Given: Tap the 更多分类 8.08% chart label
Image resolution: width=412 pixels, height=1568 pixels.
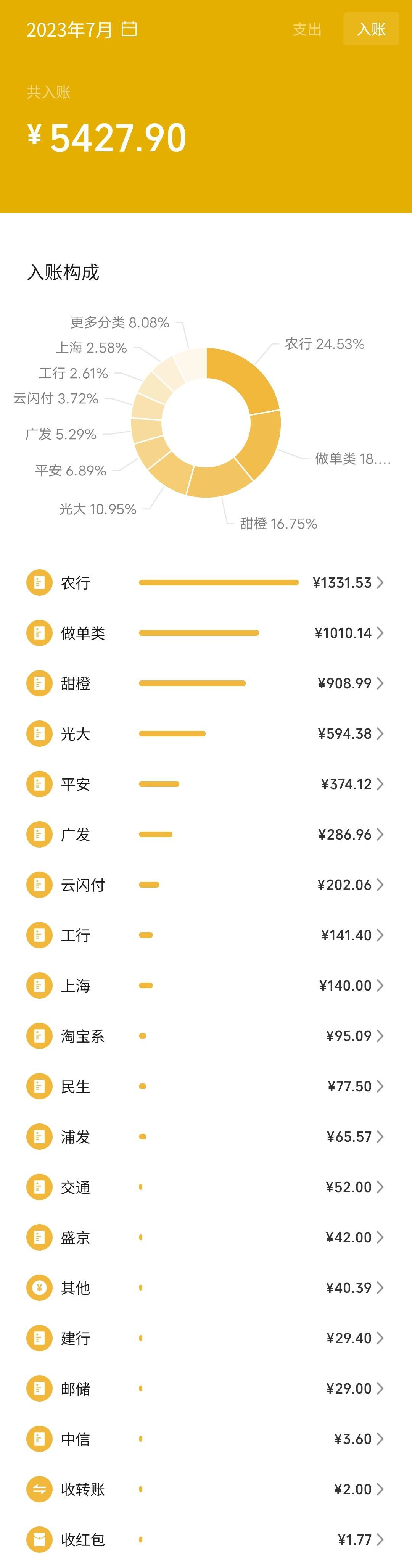Looking at the screenshot, I should pyautogui.click(x=120, y=322).
